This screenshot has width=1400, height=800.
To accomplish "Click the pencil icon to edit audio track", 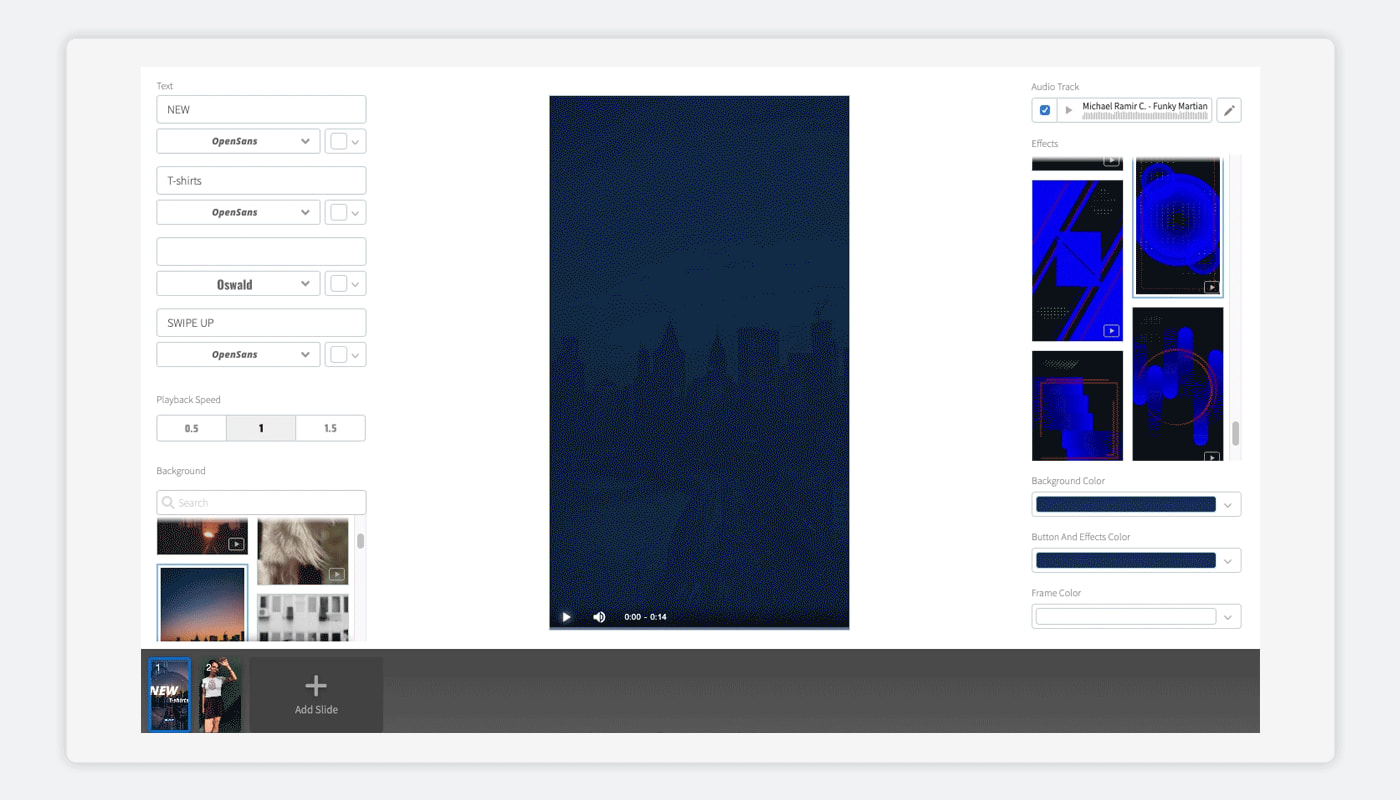I will coord(1229,110).
